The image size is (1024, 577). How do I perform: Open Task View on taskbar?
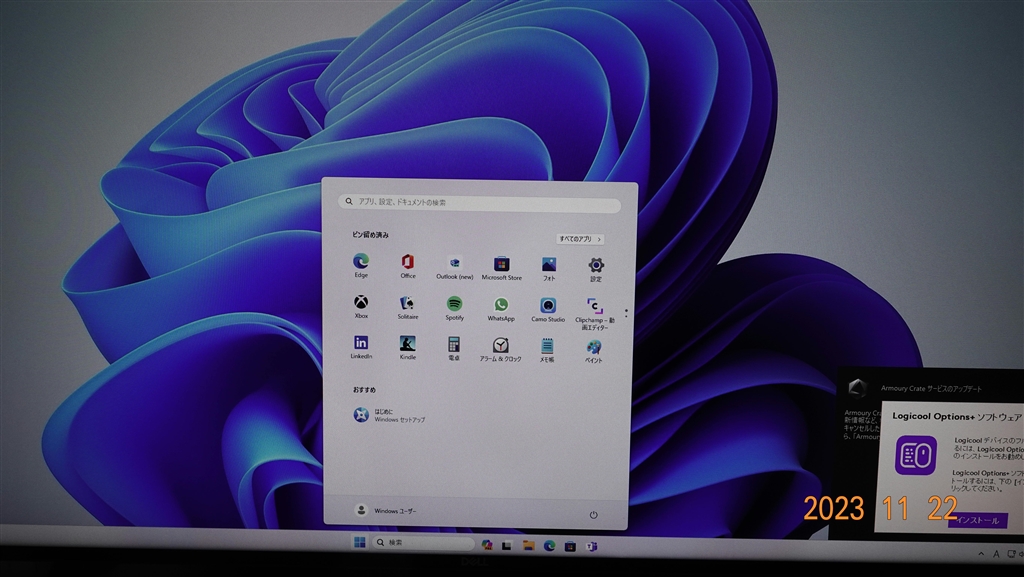[507, 545]
